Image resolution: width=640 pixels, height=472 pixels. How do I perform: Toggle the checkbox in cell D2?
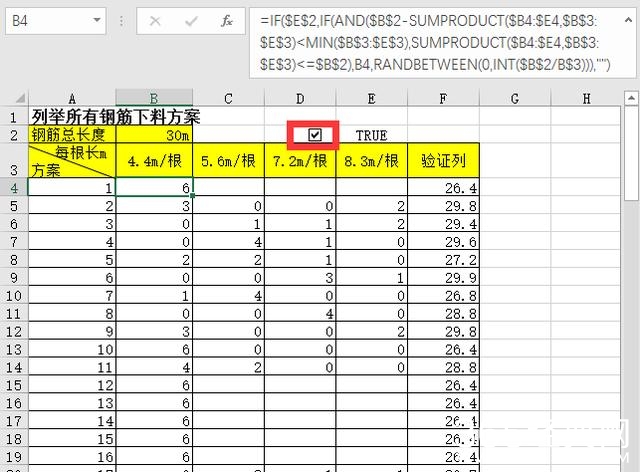click(x=315, y=135)
